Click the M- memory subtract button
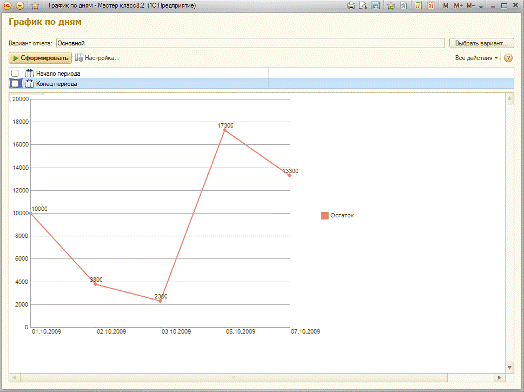 (471, 6)
